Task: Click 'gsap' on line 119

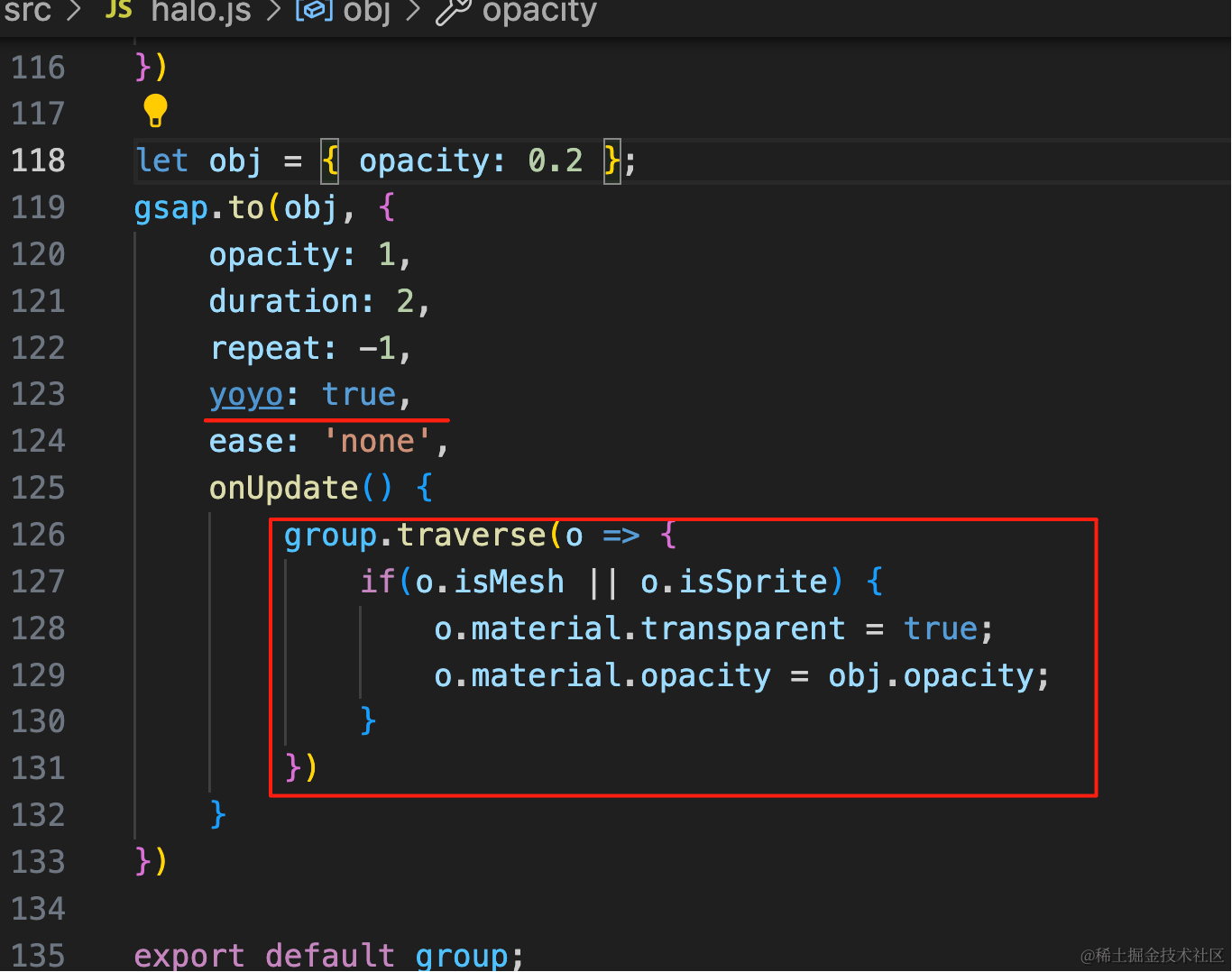Action: pyautogui.click(x=170, y=208)
